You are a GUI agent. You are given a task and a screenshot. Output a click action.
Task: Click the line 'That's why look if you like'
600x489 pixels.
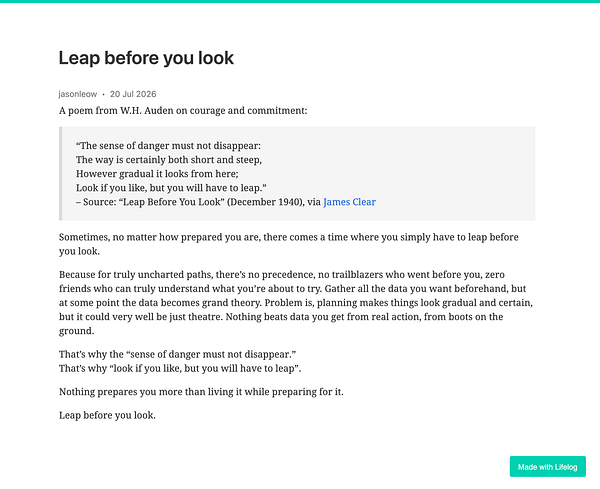tap(180, 368)
